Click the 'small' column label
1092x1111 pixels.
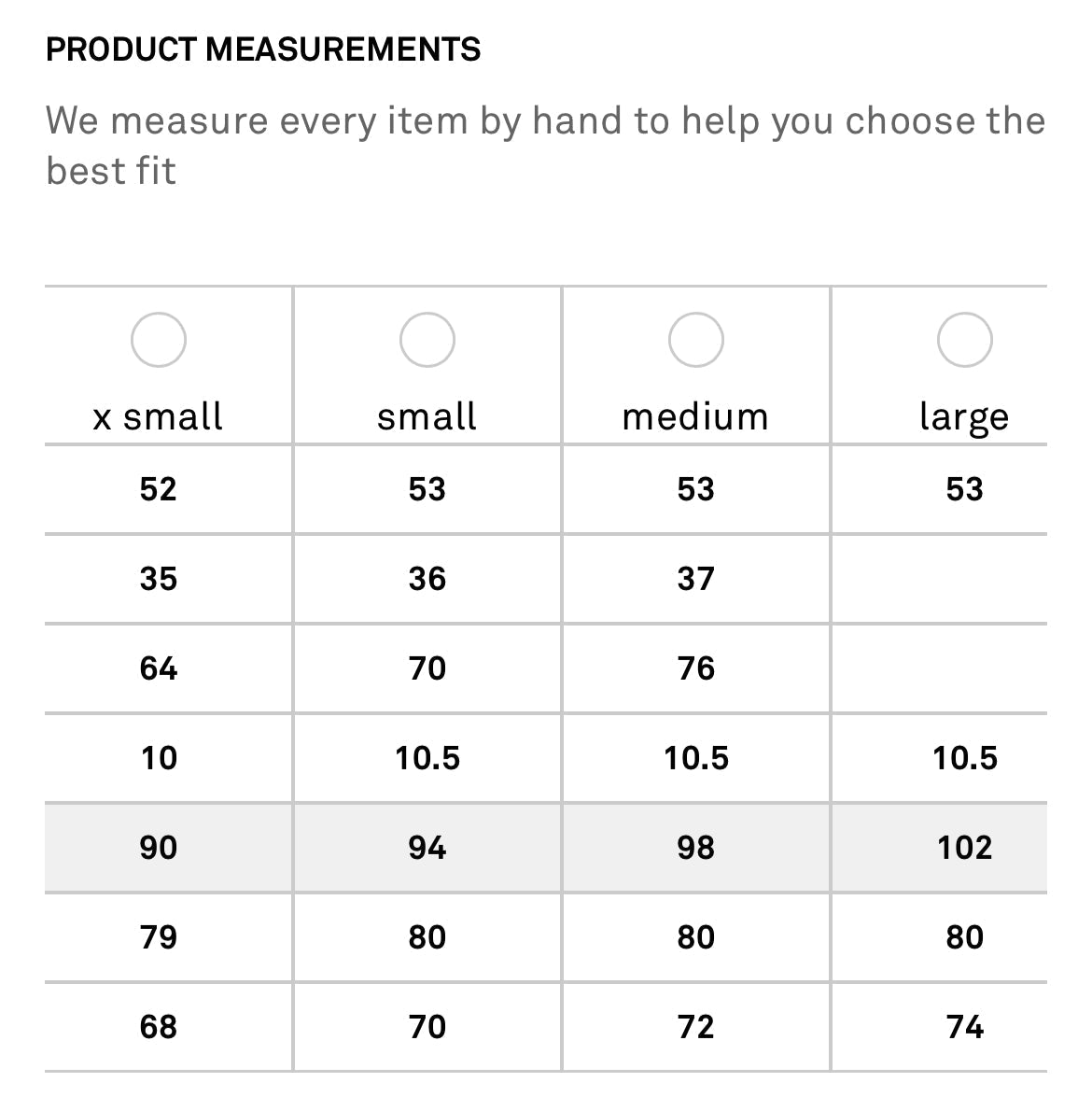(x=427, y=416)
